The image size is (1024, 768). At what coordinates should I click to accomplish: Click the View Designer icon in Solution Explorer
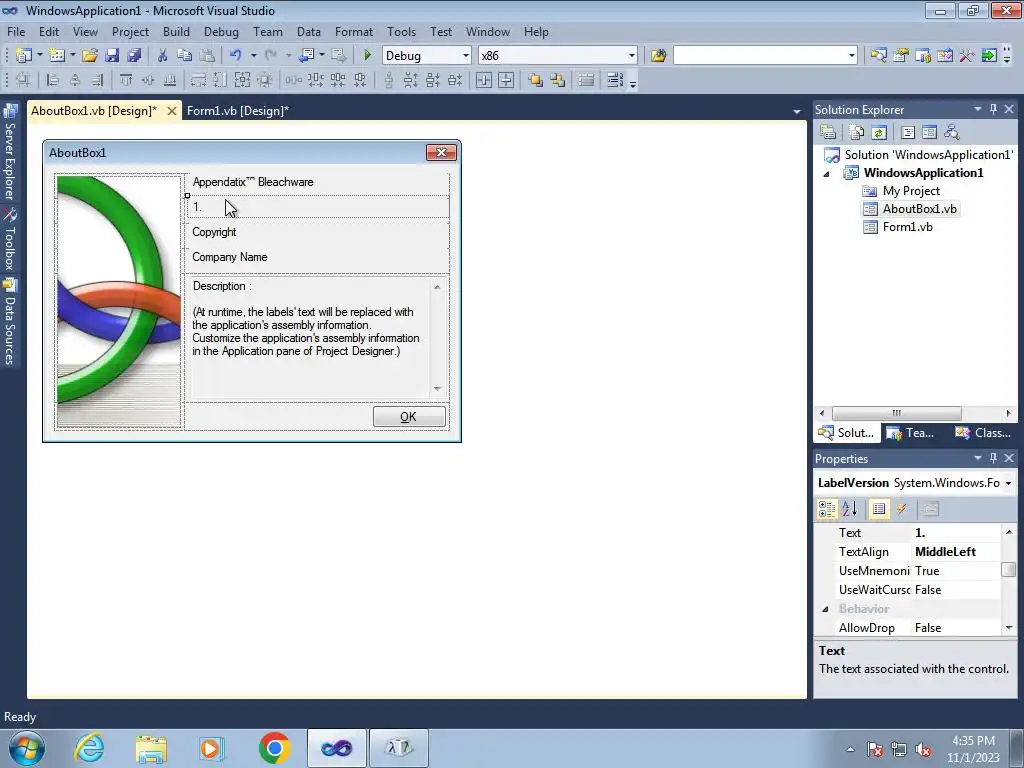tap(929, 133)
